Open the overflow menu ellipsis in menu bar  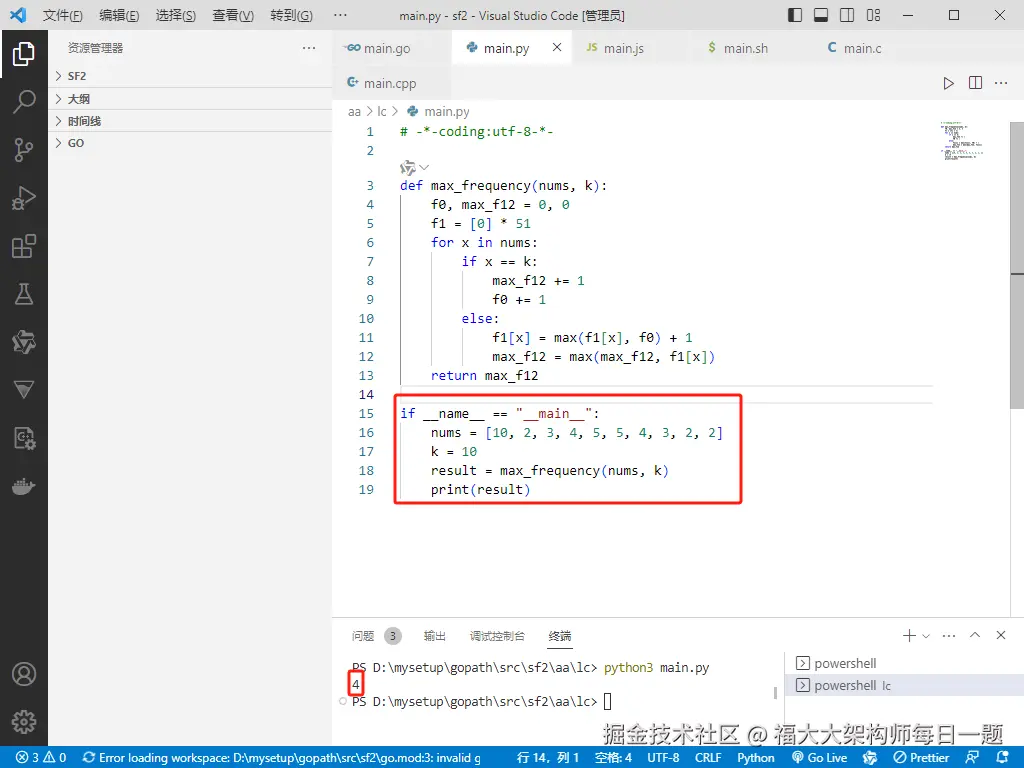pos(340,15)
